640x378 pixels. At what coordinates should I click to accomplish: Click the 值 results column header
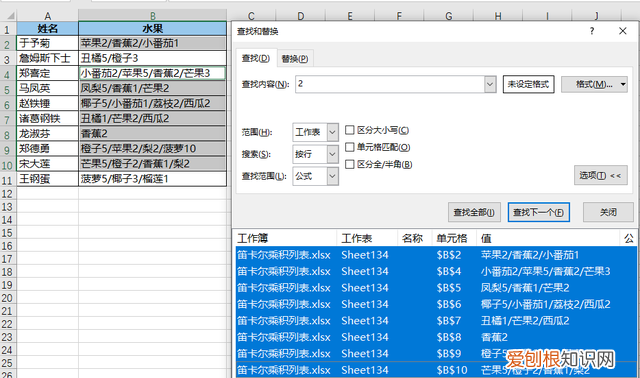(548, 238)
